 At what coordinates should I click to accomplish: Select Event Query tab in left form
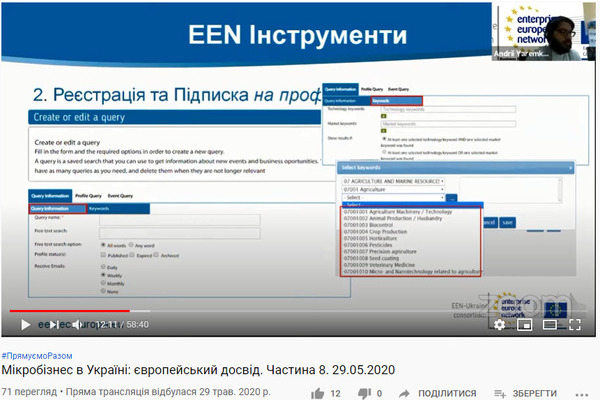click(x=120, y=196)
